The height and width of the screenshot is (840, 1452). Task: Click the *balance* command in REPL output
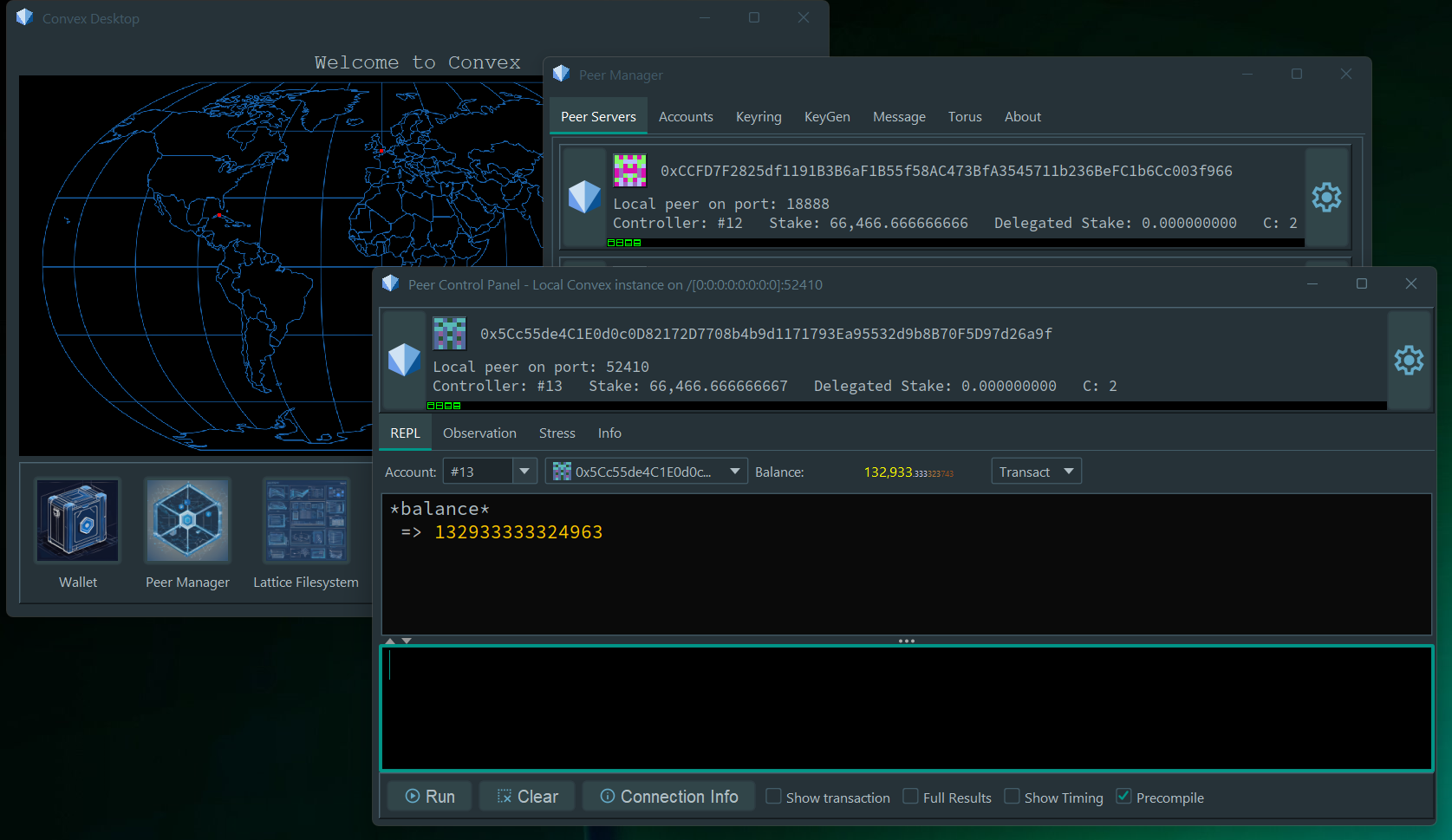[x=440, y=509]
